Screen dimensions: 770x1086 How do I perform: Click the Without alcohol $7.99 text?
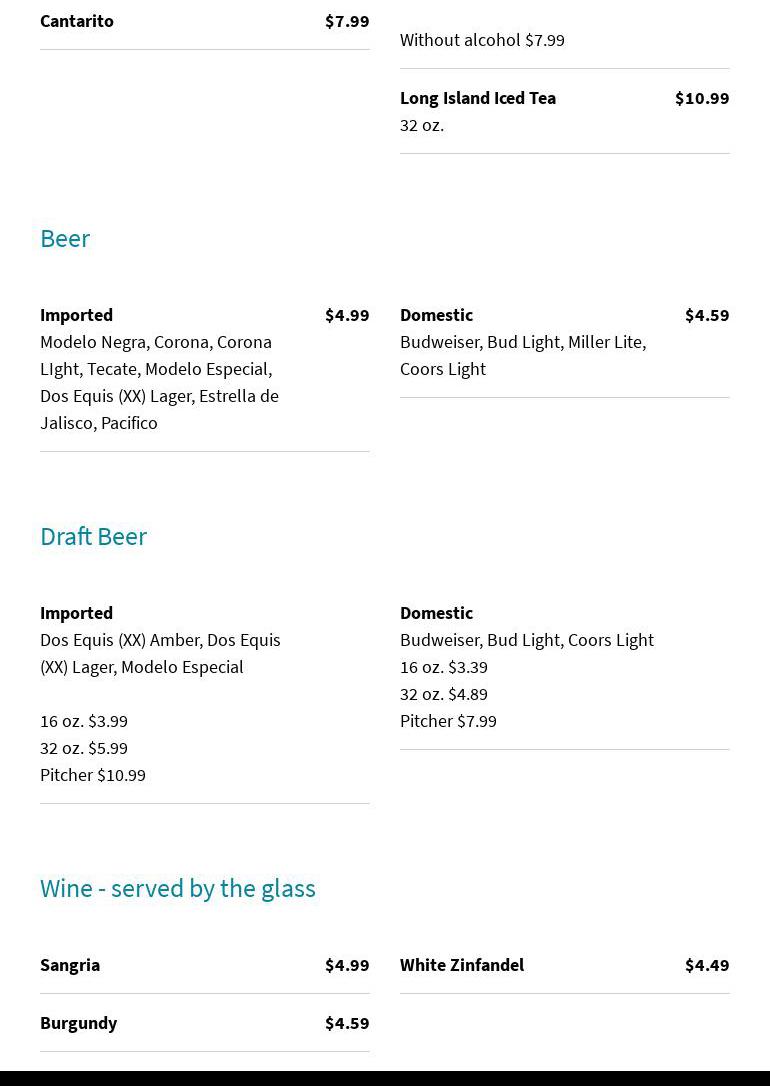(x=482, y=40)
